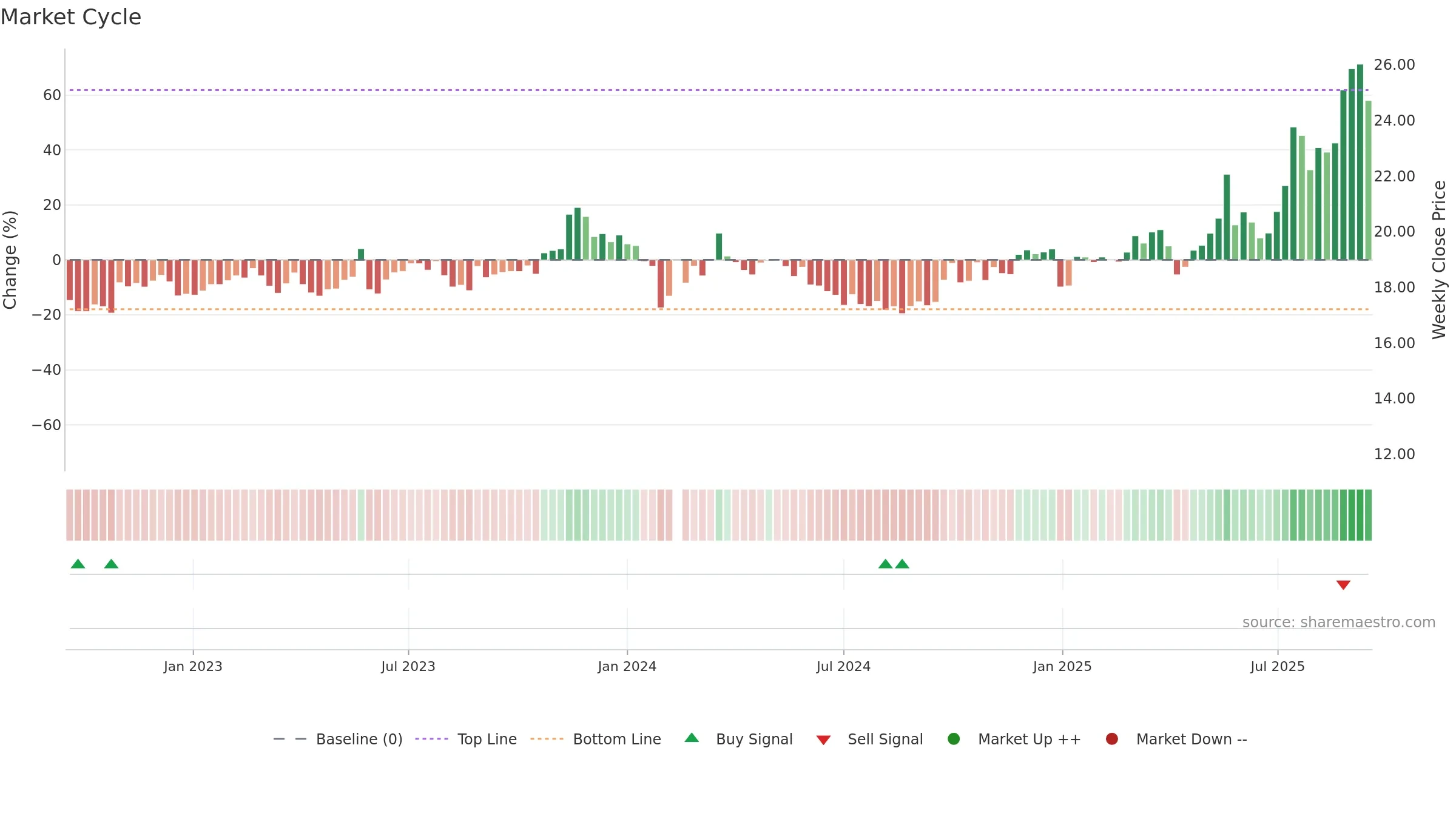This screenshot has width=1456, height=819.
Task: Toggle the Buy Signal legend entry
Action: 738,739
